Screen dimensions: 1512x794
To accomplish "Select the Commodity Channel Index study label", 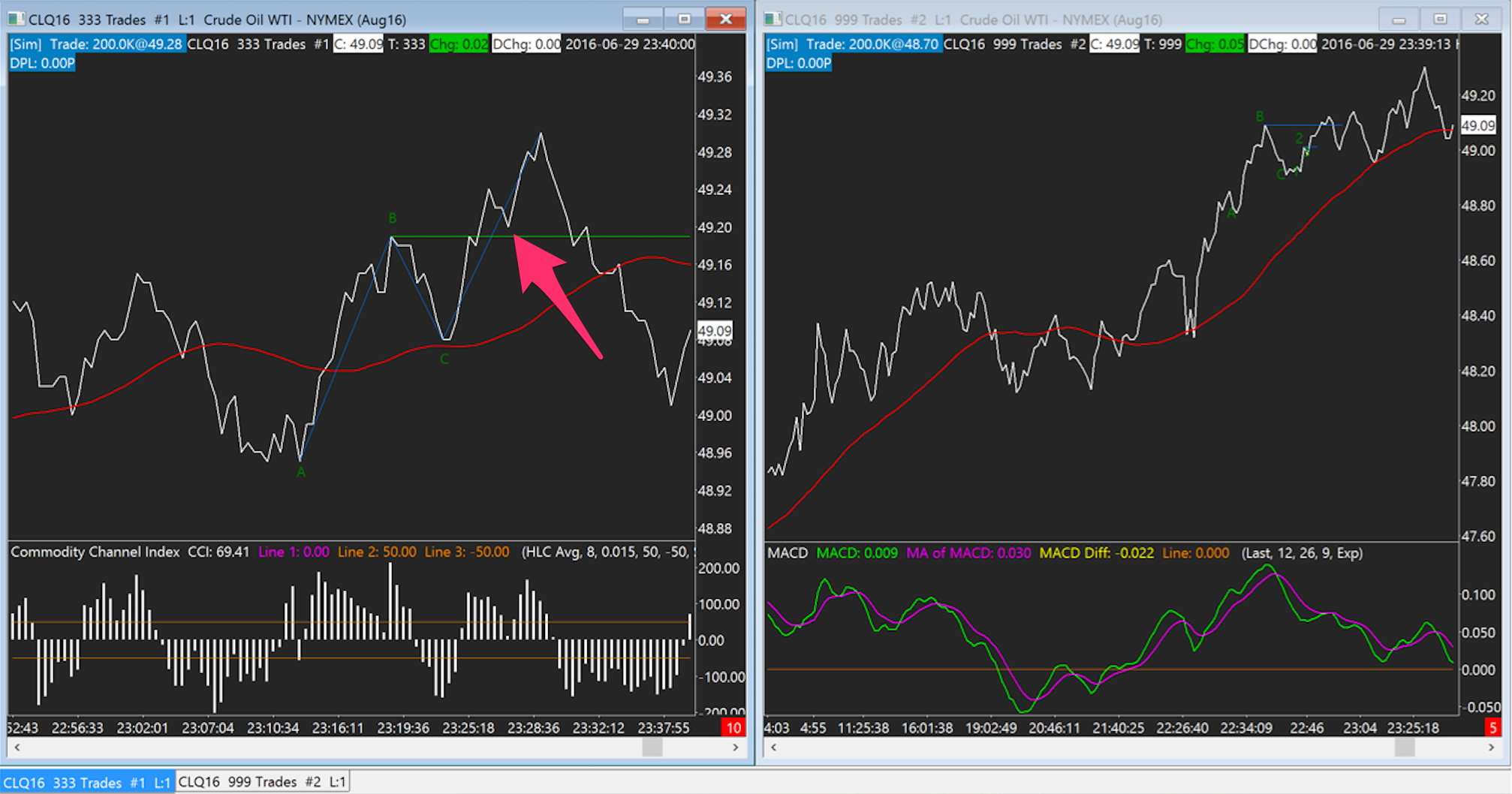I will click(x=95, y=552).
